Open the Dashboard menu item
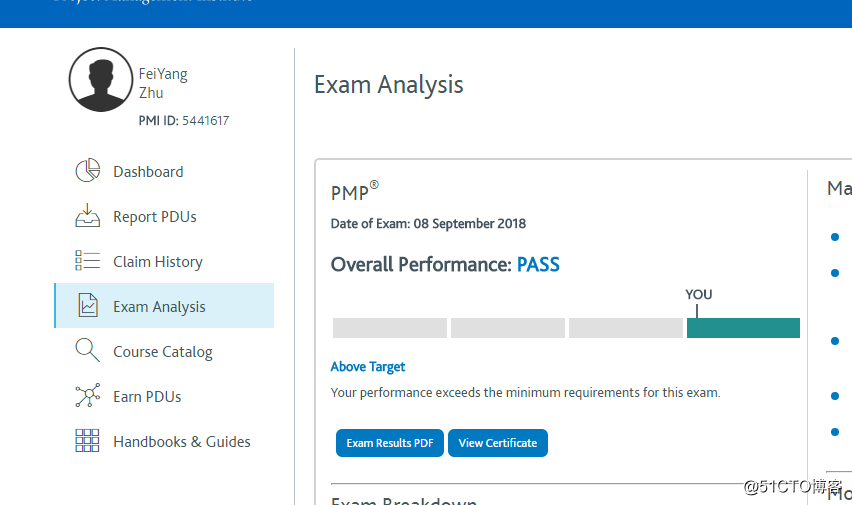 pyautogui.click(x=164, y=171)
